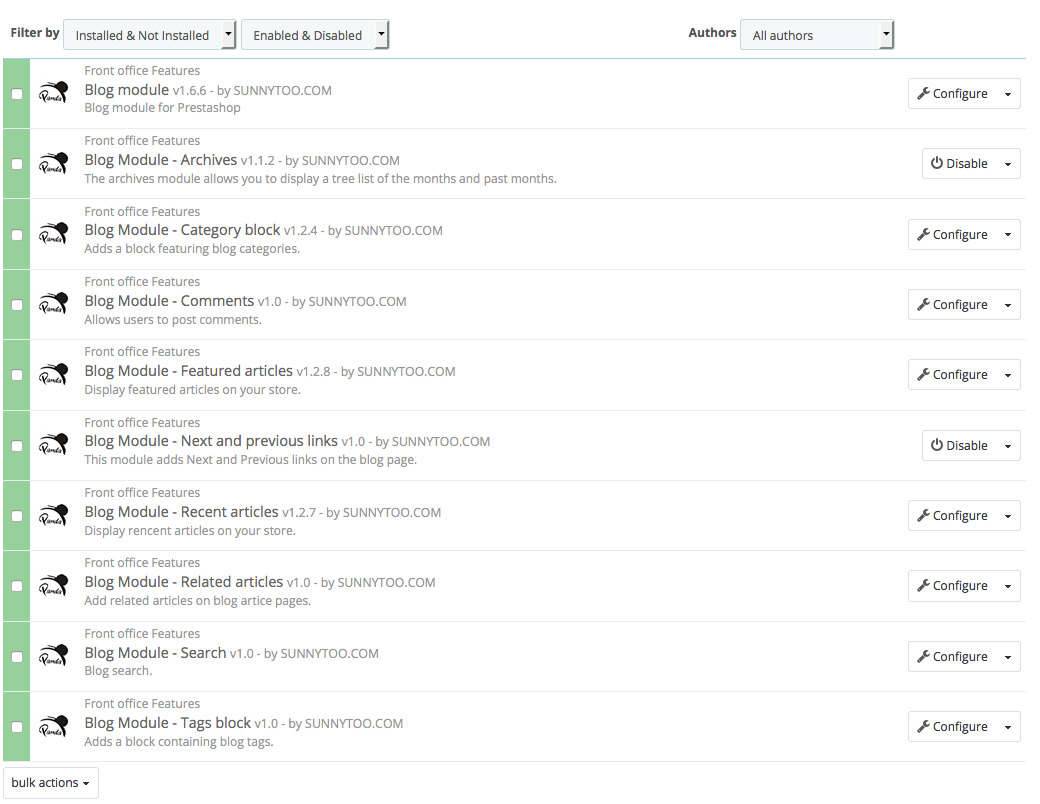This screenshot has height=804, width=1040.
Task: Click 'Blog Module - Recent articles' title
Action: pos(181,512)
